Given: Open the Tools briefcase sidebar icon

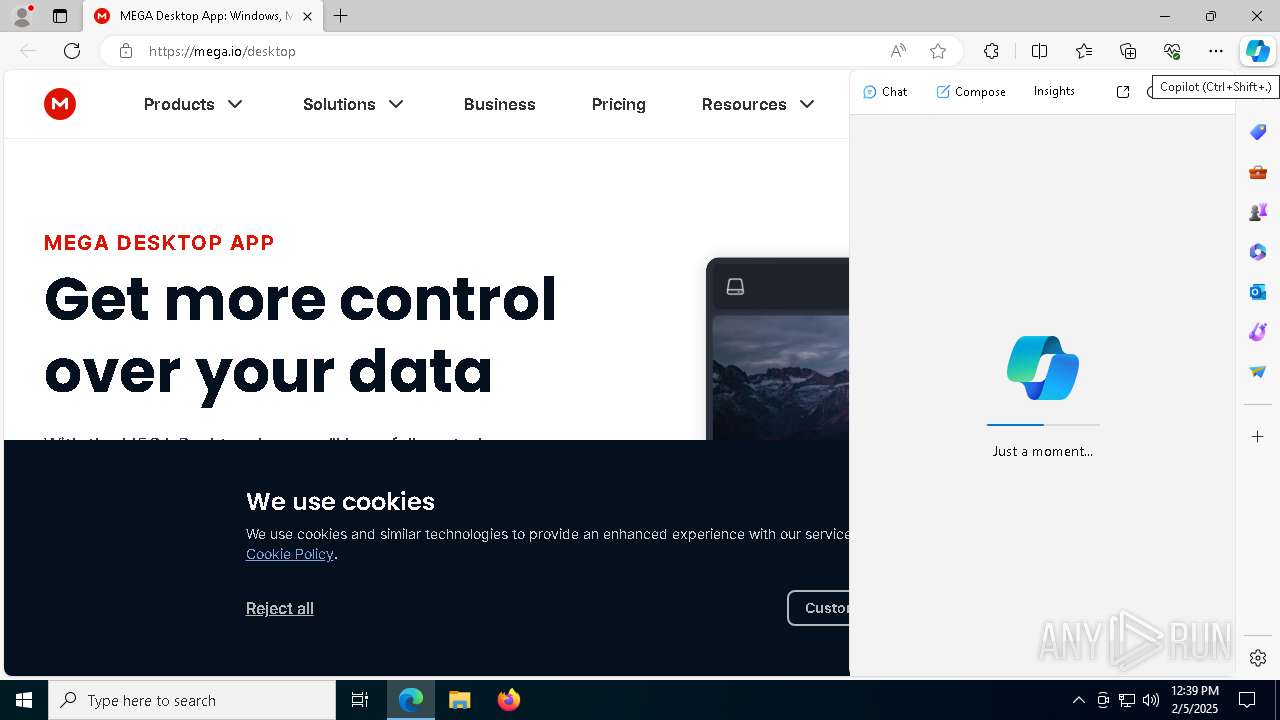Looking at the screenshot, I should tap(1258, 172).
